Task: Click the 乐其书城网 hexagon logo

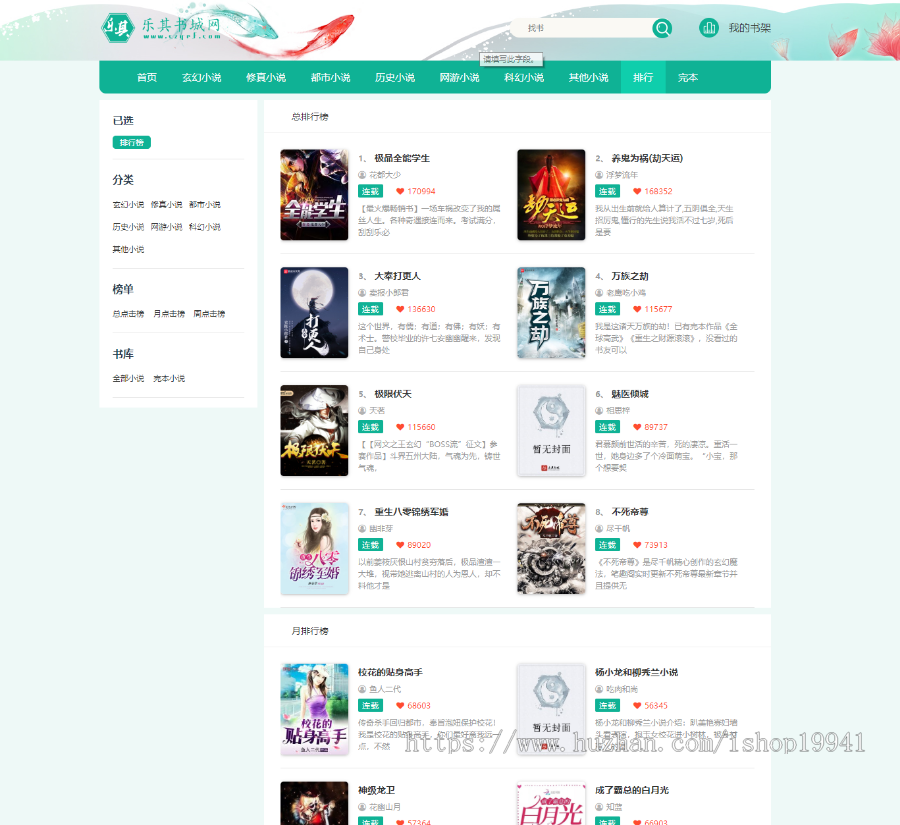Action: (x=118, y=28)
